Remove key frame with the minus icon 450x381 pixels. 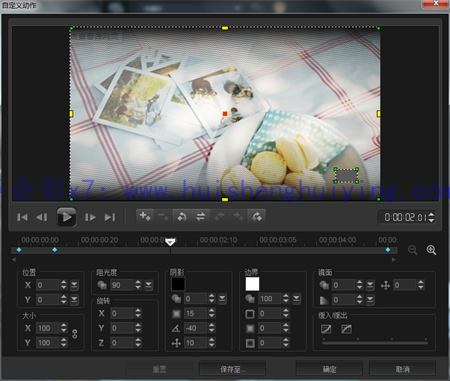pyautogui.click(x=163, y=216)
